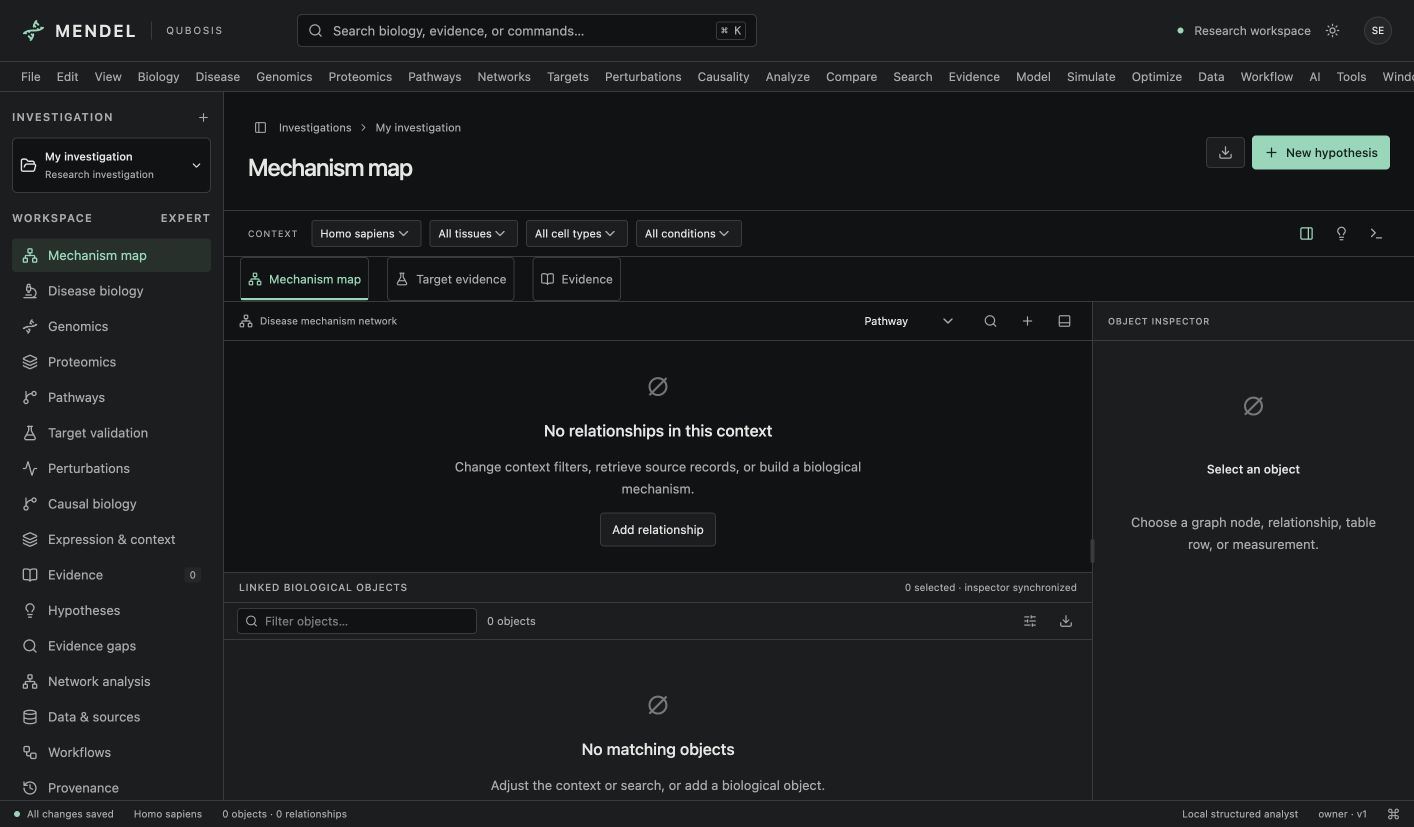Go to Genomics in the workspace sidebar
Screen dimensions: 1414x827
coord(111,327)
